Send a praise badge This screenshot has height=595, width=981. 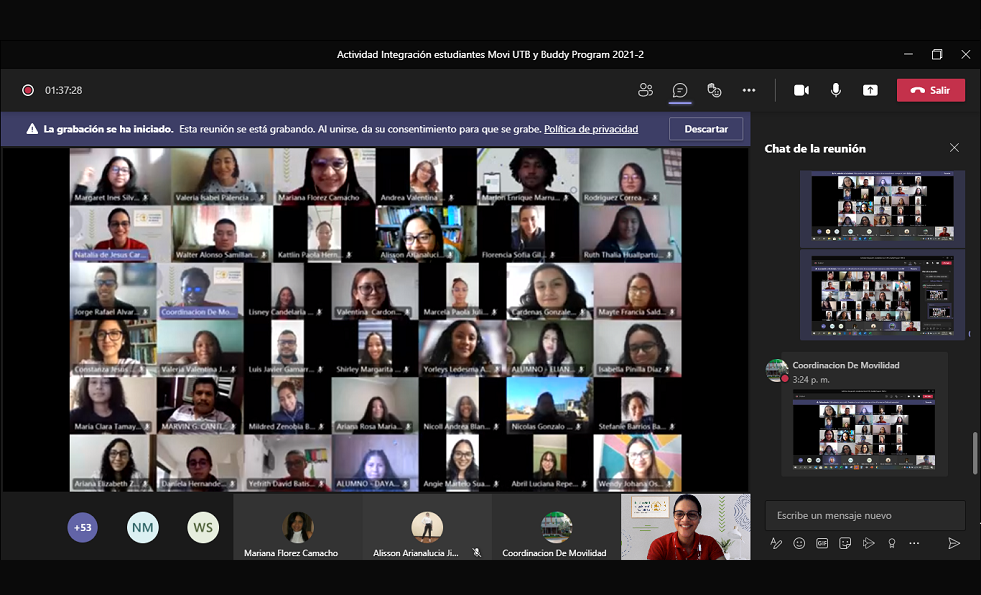(x=891, y=543)
